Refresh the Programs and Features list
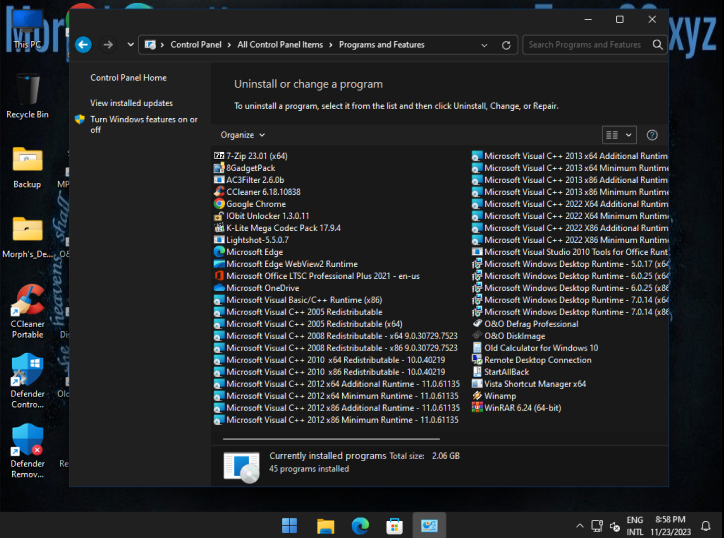 pyautogui.click(x=506, y=45)
